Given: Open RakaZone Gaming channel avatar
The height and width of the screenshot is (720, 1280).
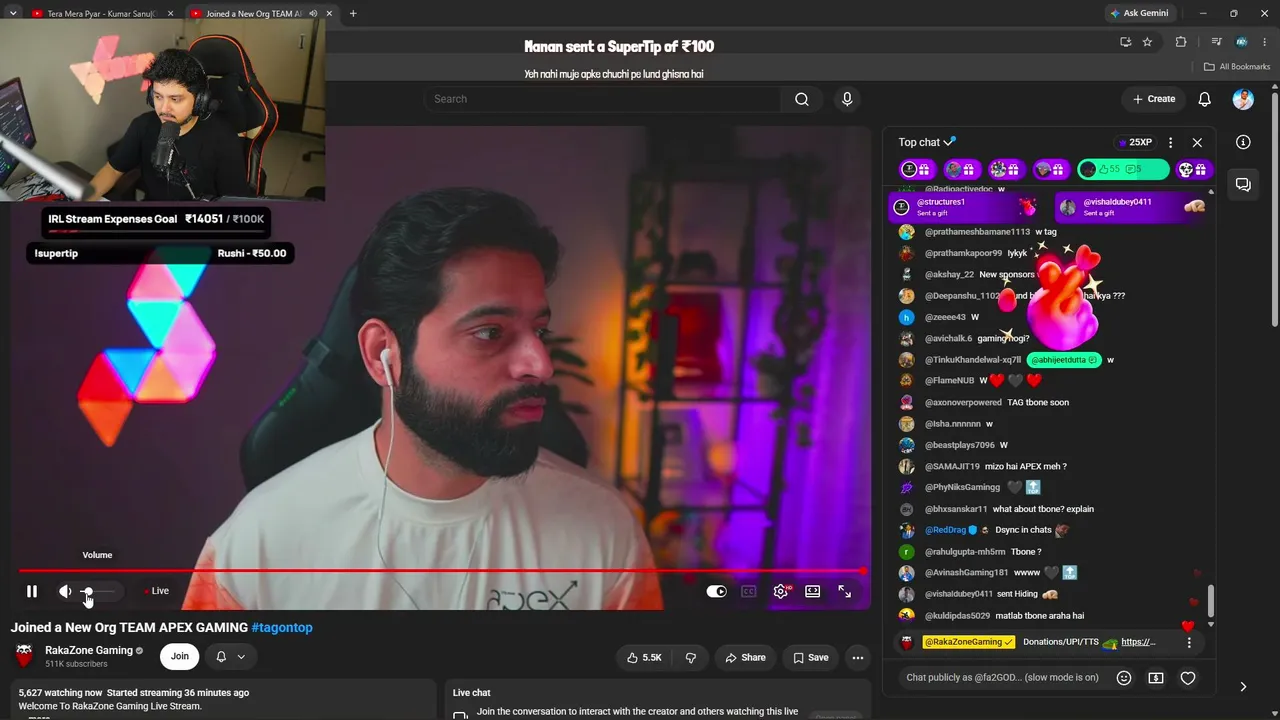Looking at the screenshot, I should [x=24, y=656].
